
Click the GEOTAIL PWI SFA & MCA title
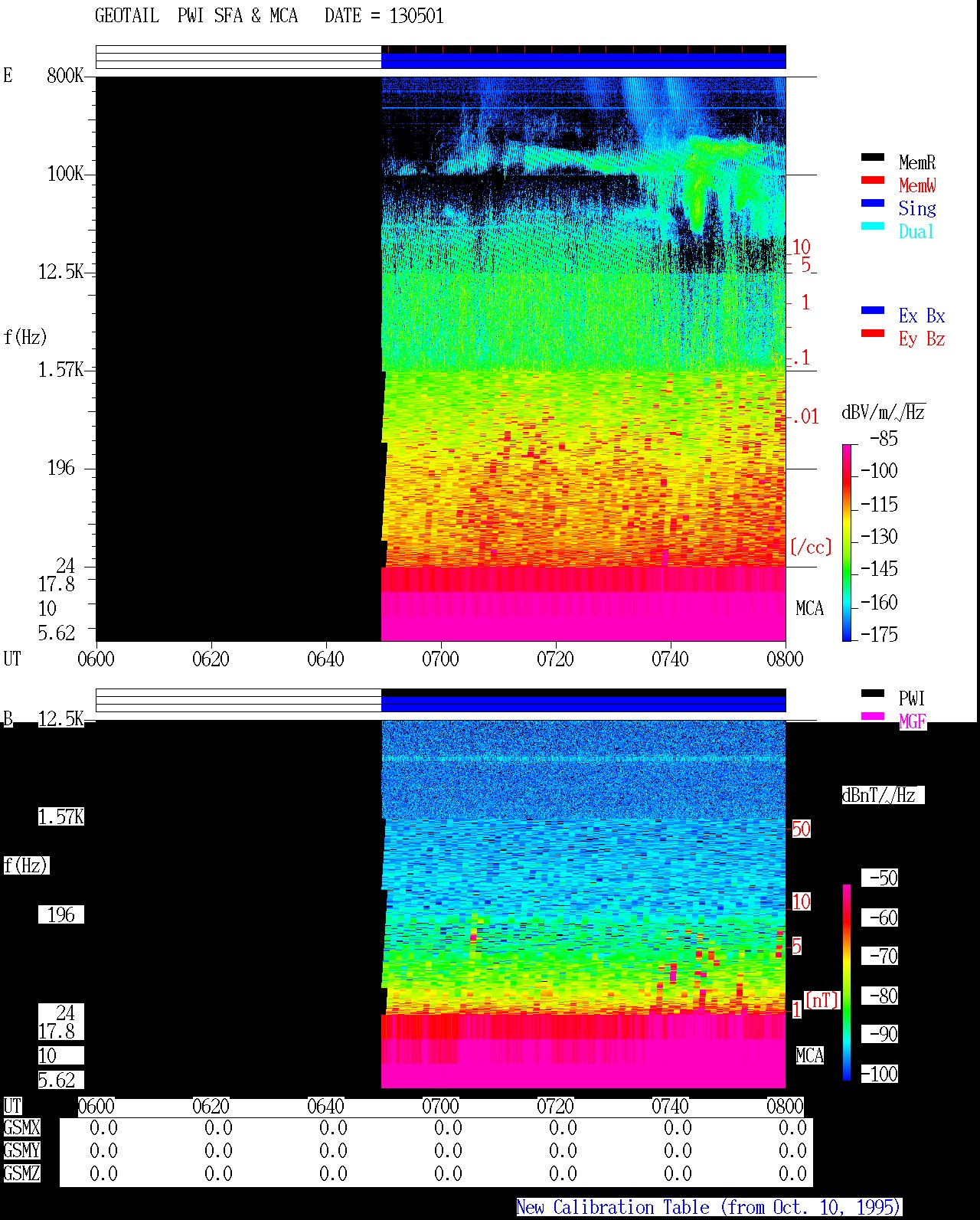[196, 16]
